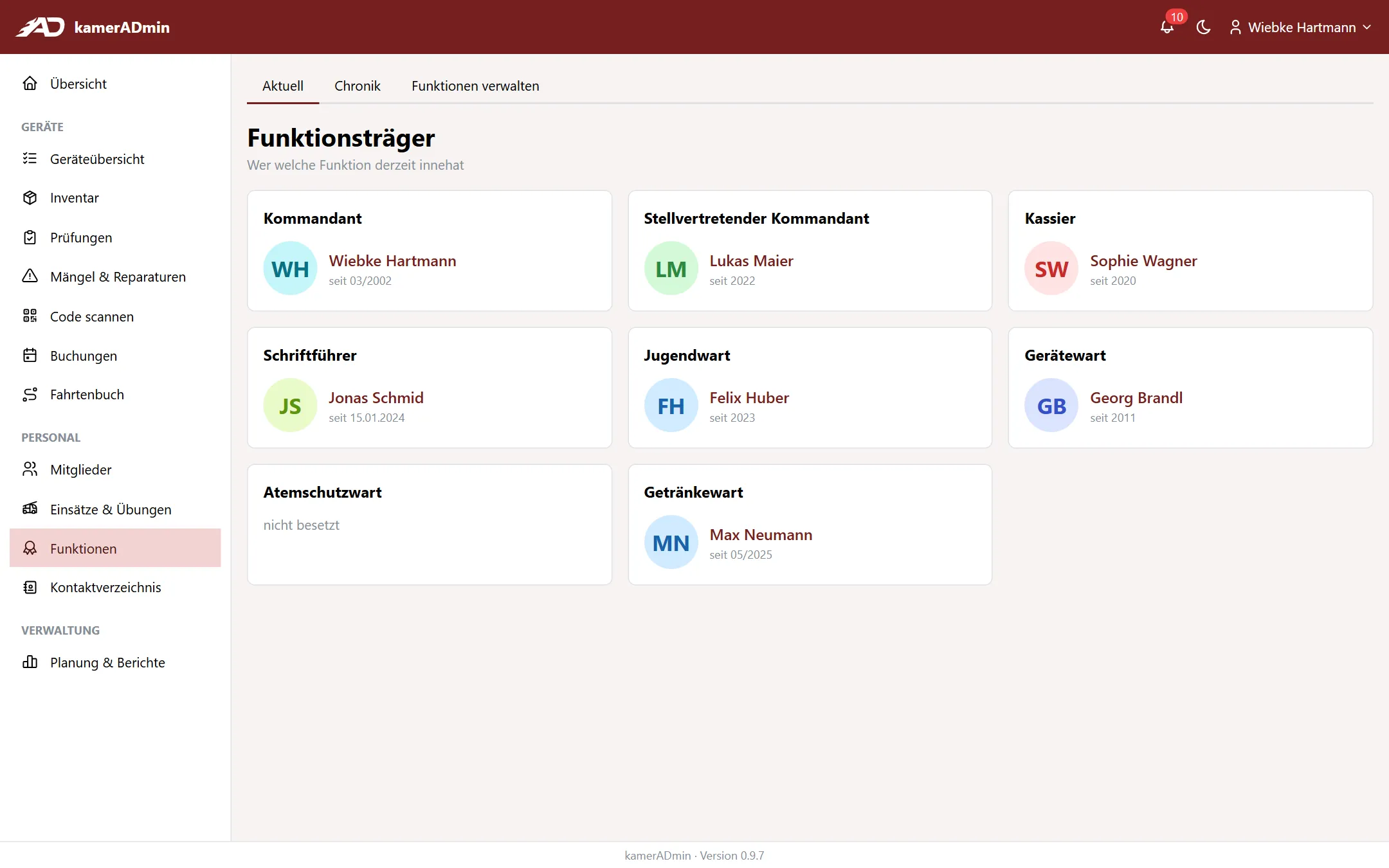Click the 'nicht besetzt' text
The height and width of the screenshot is (868, 1389).
tap(301, 525)
